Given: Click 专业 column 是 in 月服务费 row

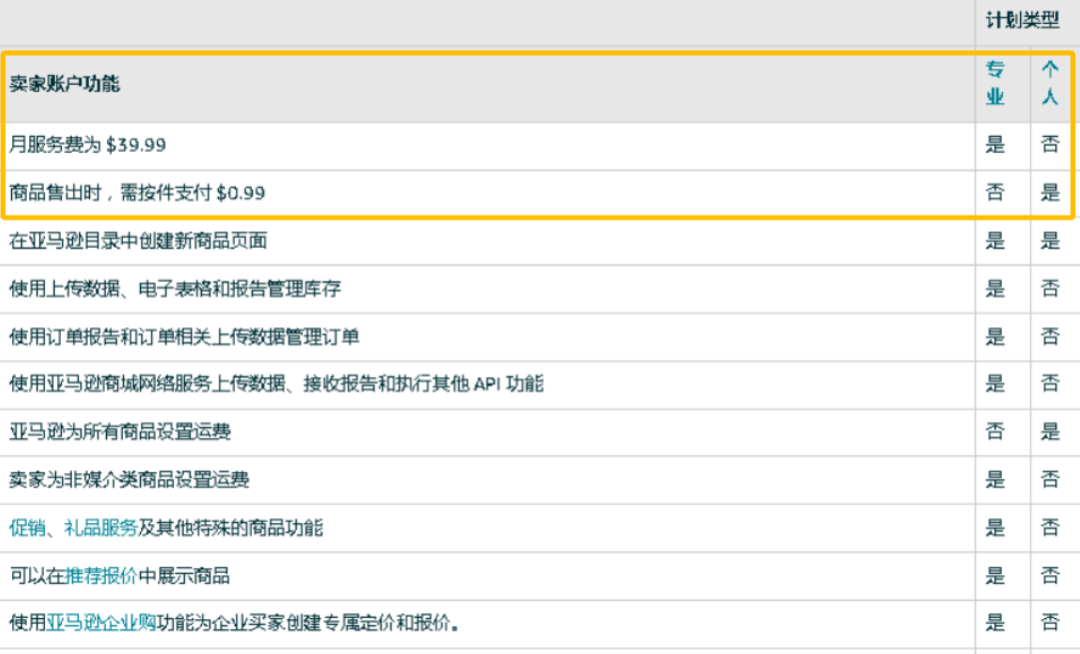Looking at the screenshot, I should pyautogui.click(x=995, y=145).
